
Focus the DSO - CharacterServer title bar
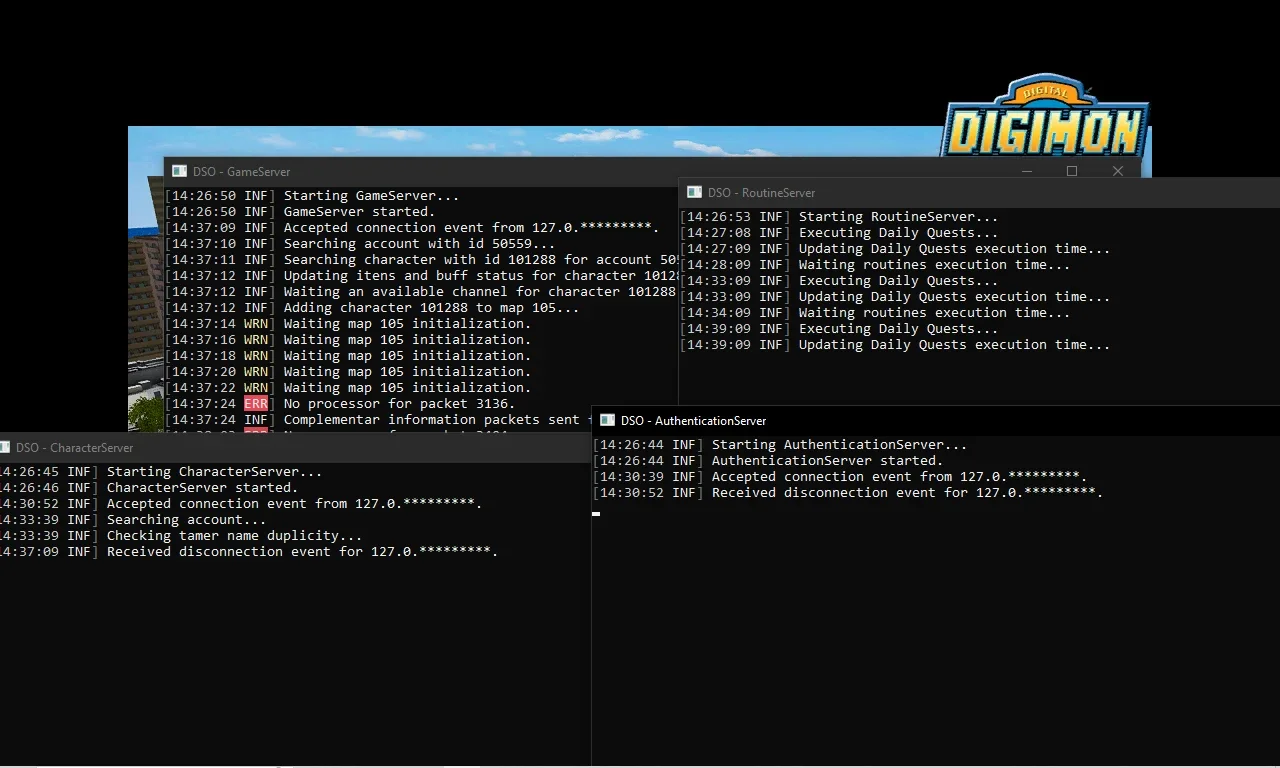(x=295, y=447)
